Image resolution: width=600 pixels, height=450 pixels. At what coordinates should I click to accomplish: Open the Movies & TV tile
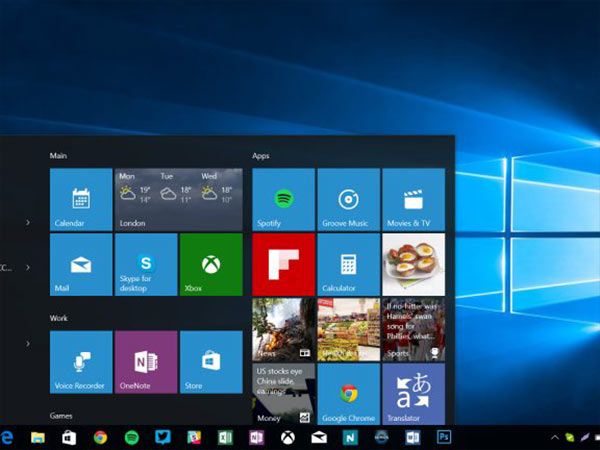click(x=413, y=199)
